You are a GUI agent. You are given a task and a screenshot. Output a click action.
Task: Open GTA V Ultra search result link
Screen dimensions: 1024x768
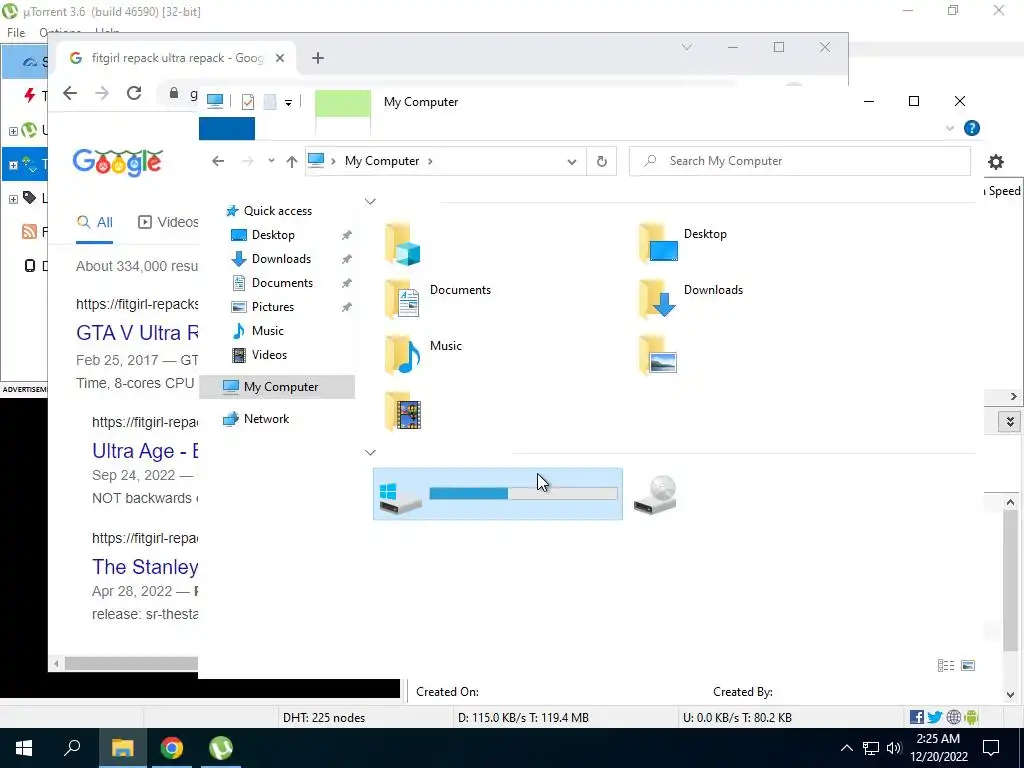point(137,333)
